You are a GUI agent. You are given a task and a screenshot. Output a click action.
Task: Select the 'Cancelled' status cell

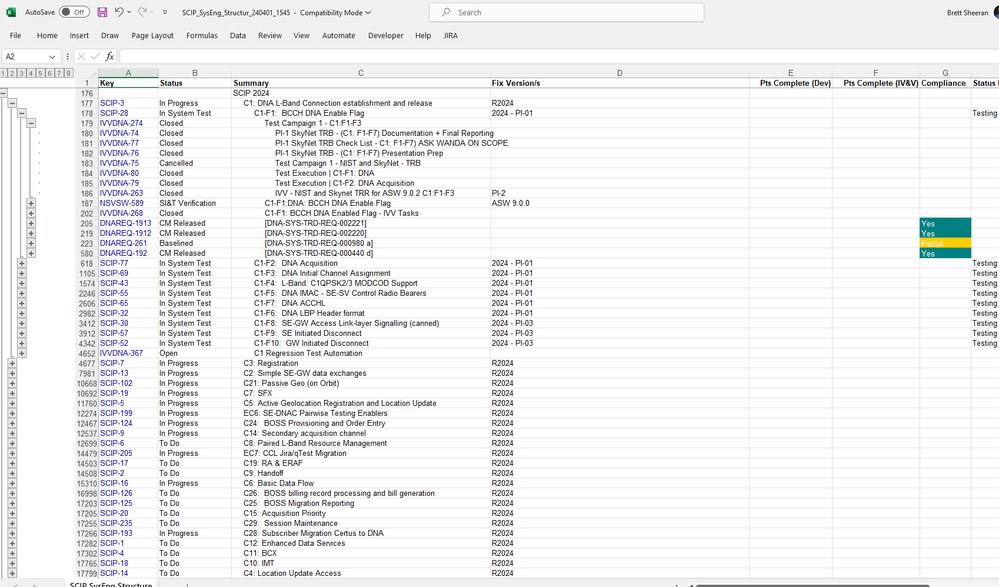tap(195, 163)
